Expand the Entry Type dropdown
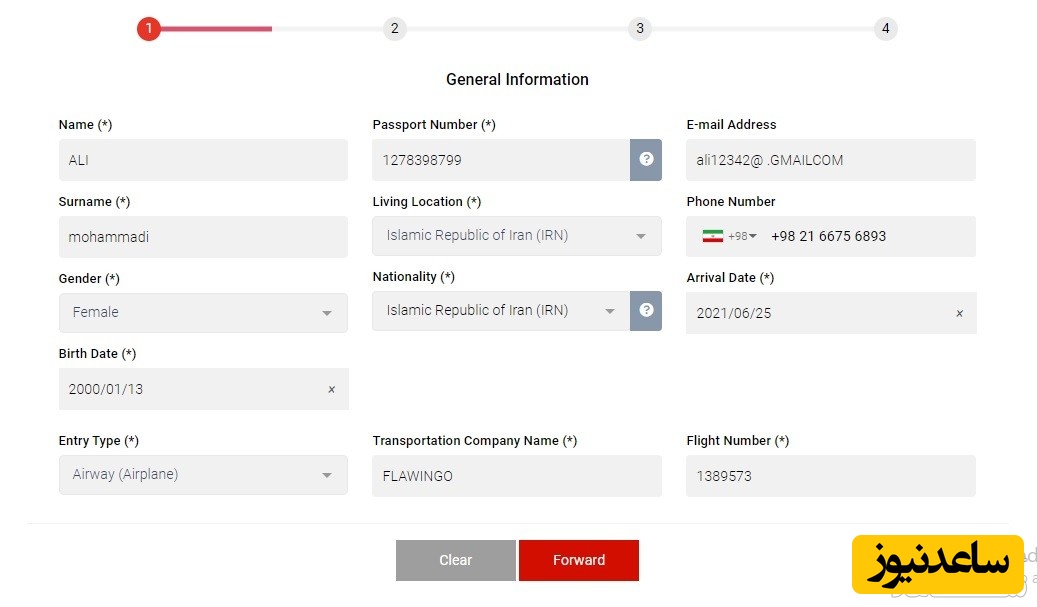1037x607 pixels. click(203, 475)
